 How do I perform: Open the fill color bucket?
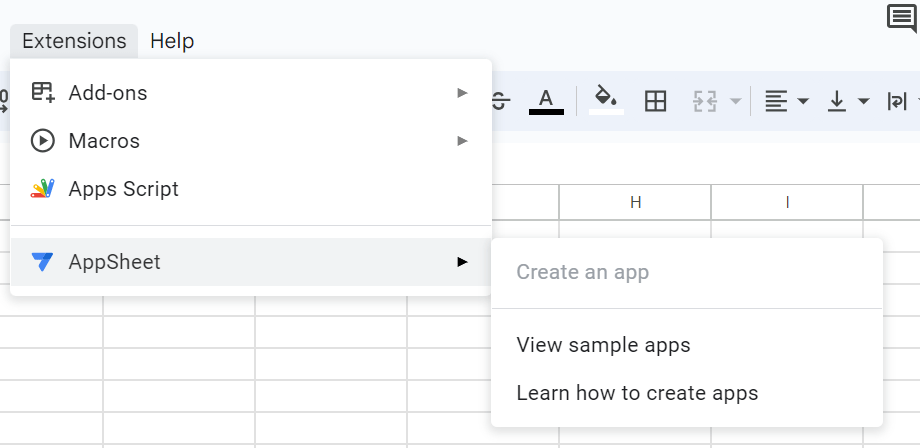606,100
